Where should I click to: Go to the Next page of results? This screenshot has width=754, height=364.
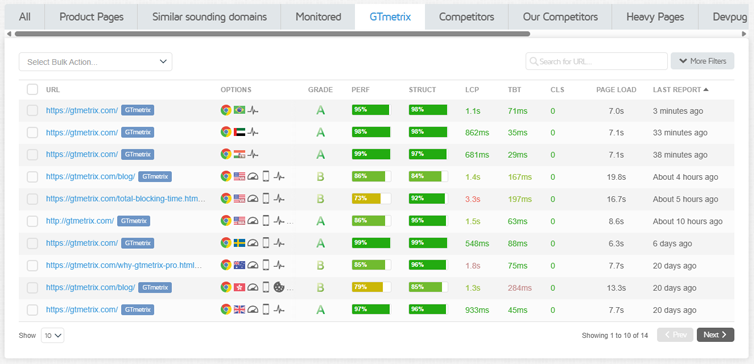pos(716,335)
